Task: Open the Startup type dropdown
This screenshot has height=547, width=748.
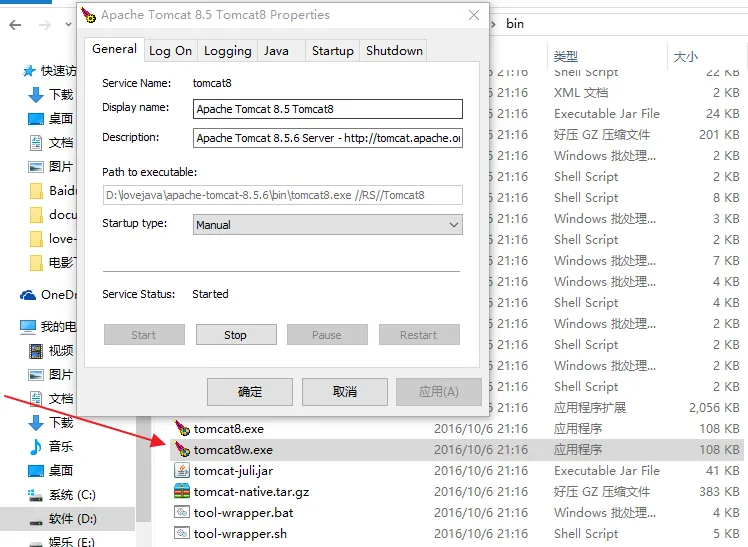Action: pos(328,225)
